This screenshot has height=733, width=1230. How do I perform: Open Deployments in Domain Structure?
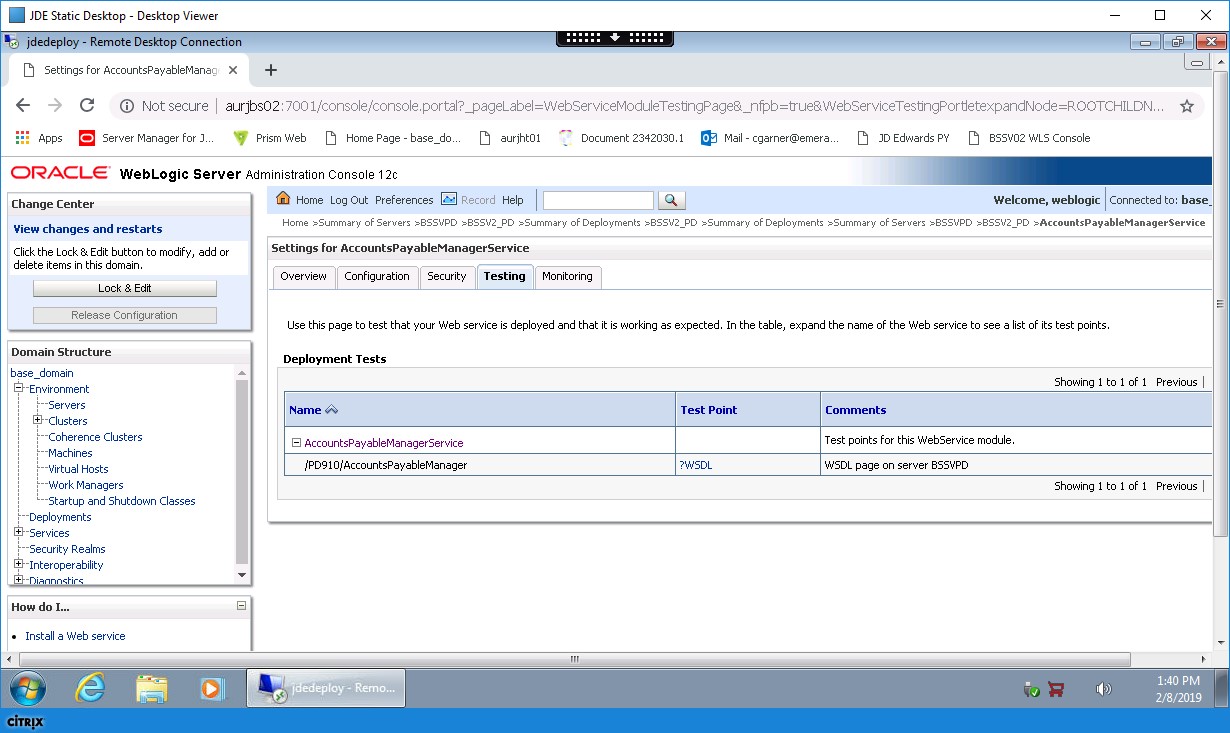point(60,517)
